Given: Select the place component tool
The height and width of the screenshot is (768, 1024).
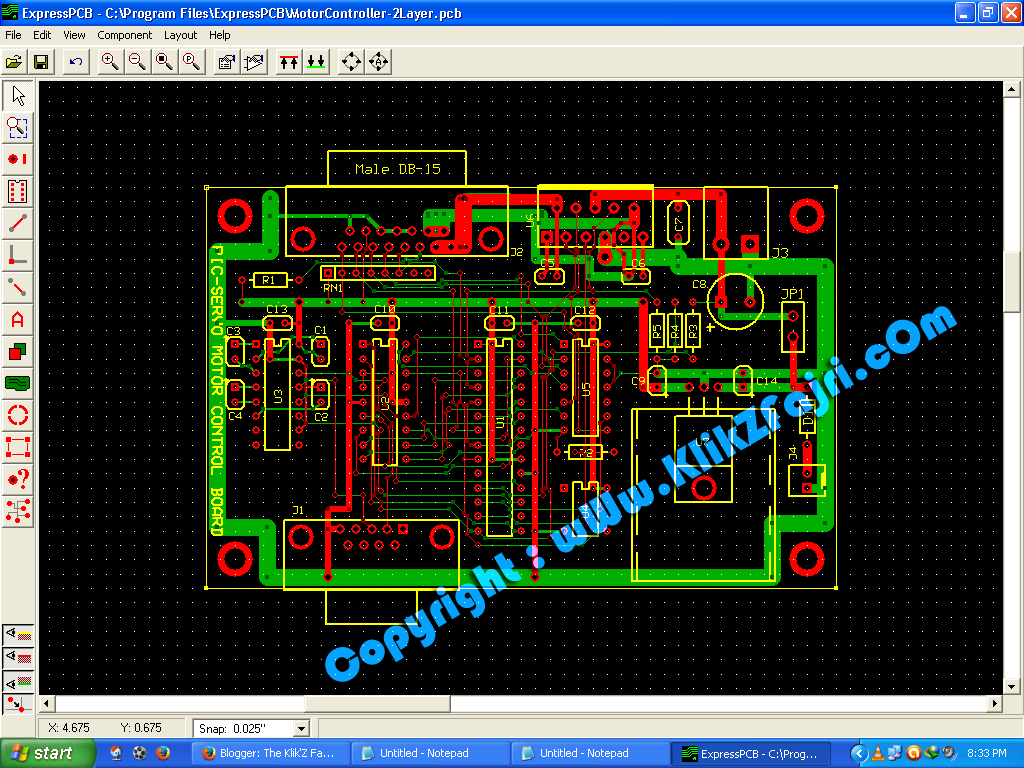Looking at the screenshot, I should [x=18, y=191].
